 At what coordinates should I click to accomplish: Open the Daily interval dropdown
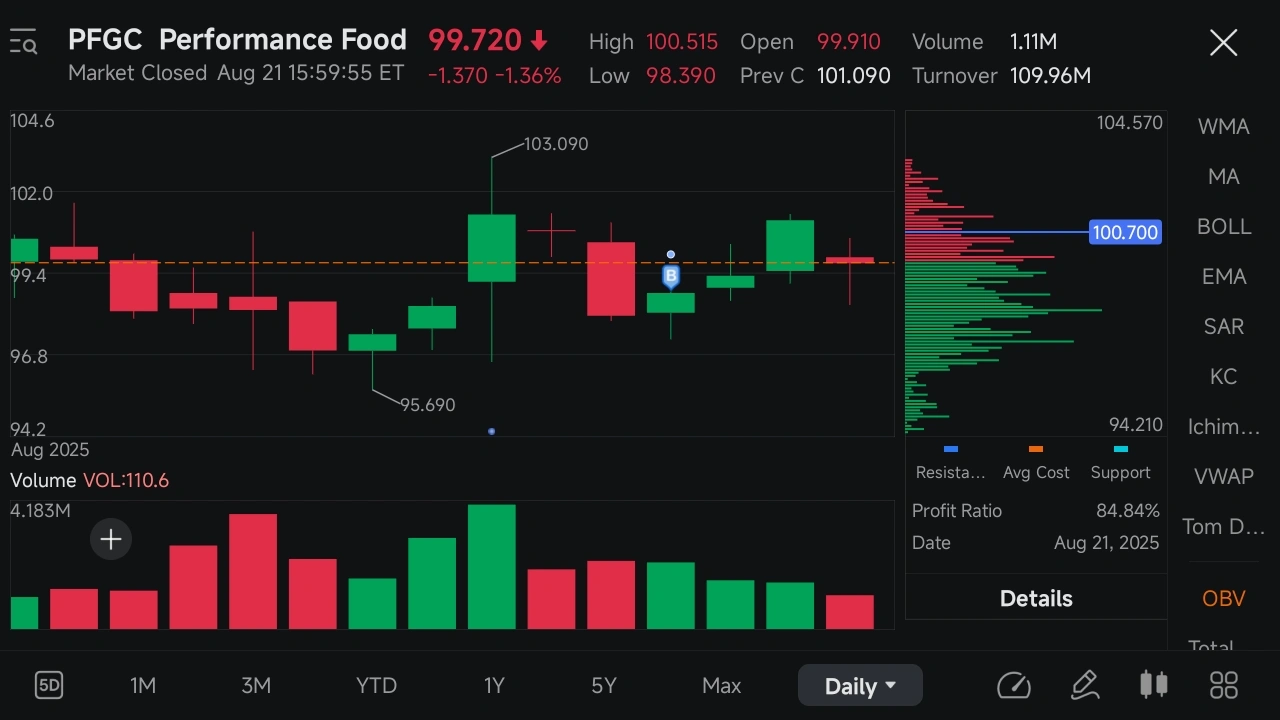point(860,686)
